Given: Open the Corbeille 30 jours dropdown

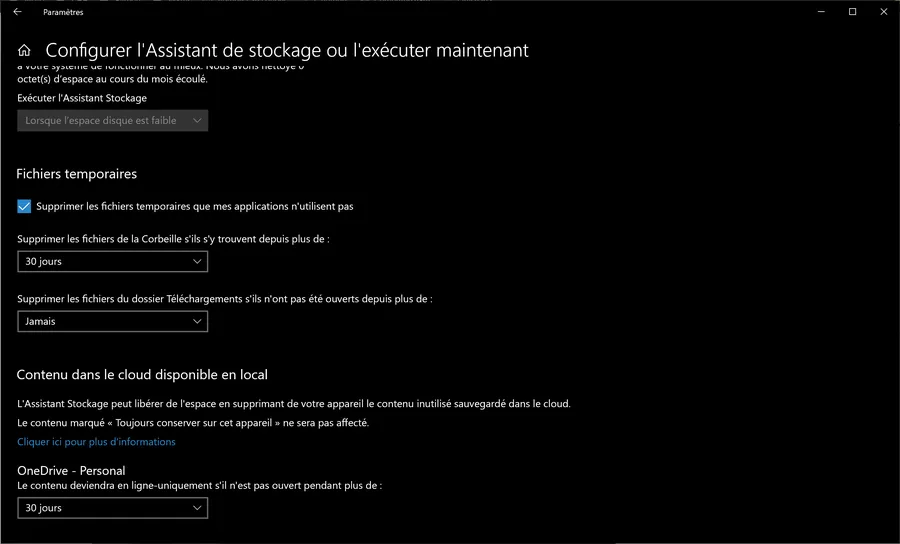Looking at the screenshot, I should click(112, 261).
